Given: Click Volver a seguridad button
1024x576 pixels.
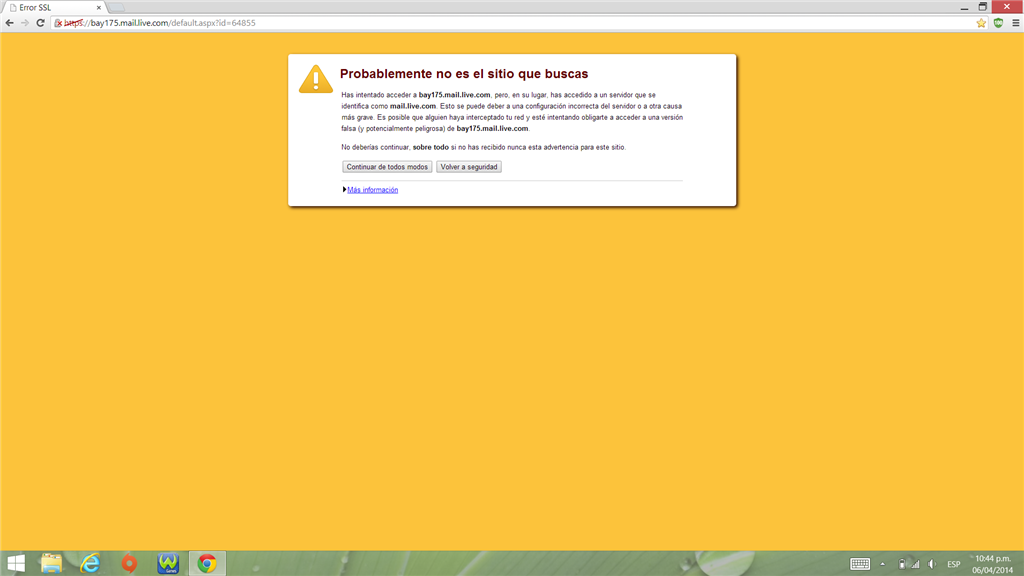Looking at the screenshot, I should pyautogui.click(x=469, y=167).
